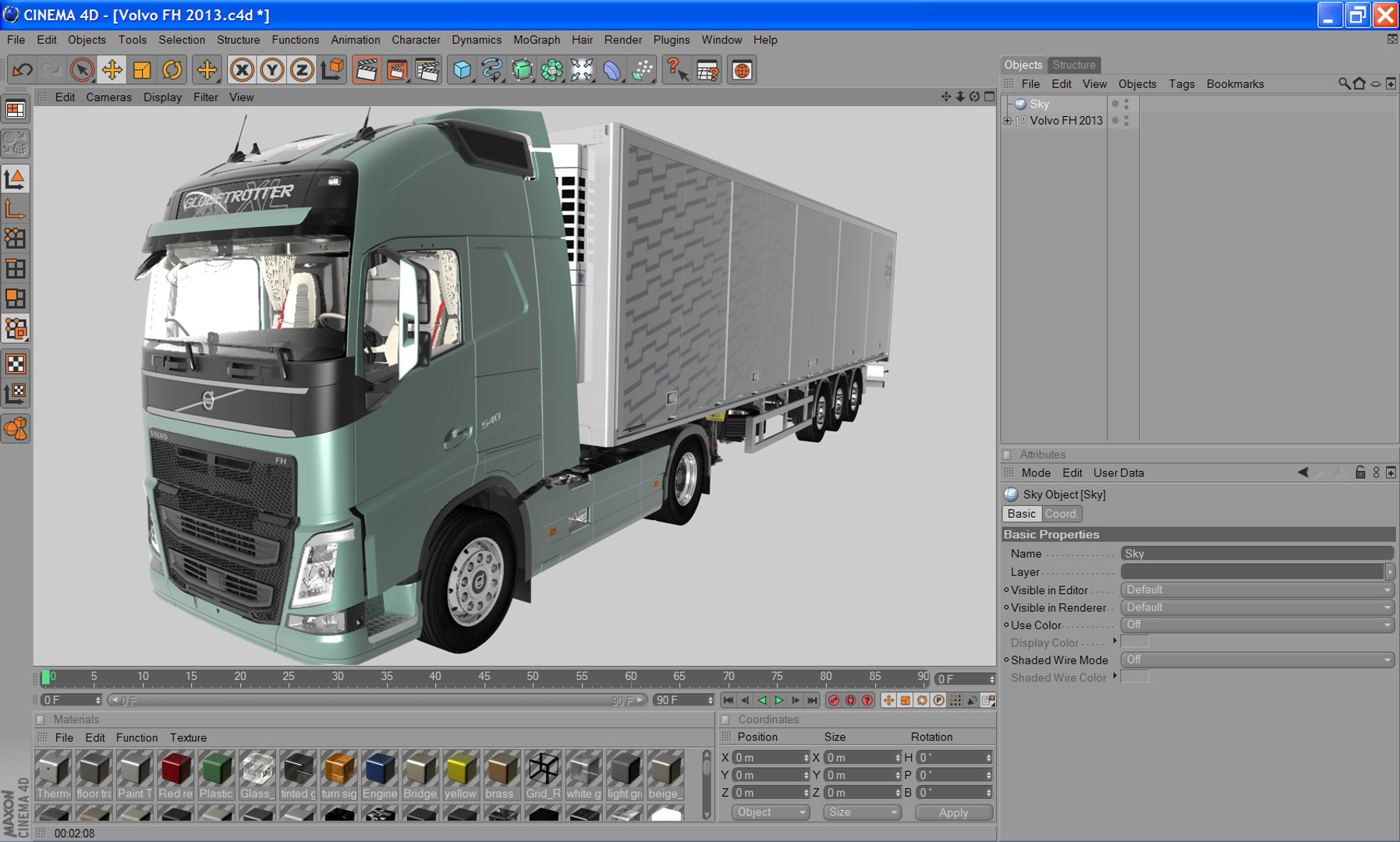Switch to the Structure tab
This screenshot has height=842, width=1400.
point(1074,65)
